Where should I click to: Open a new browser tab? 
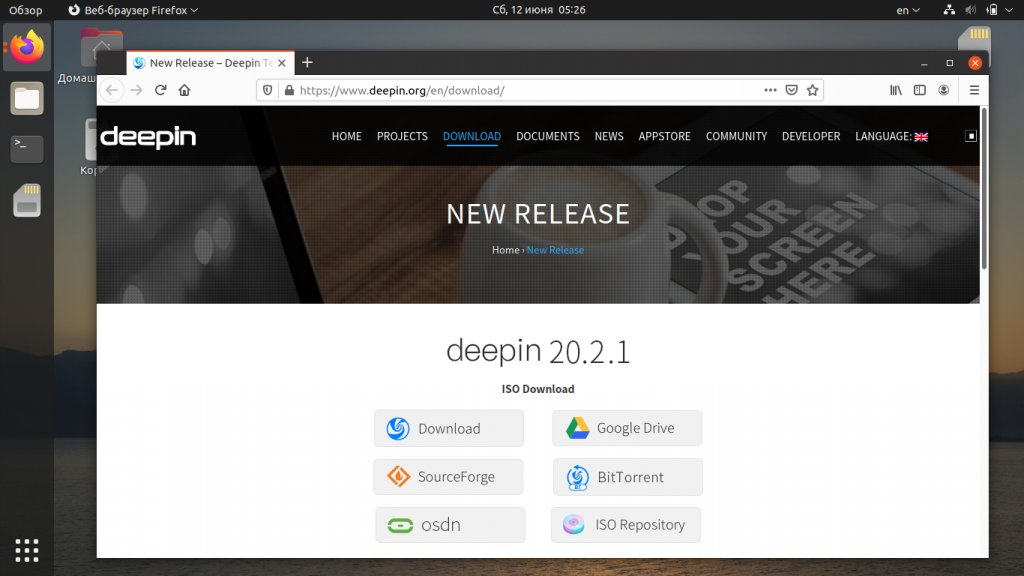pyautogui.click(x=307, y=62)
